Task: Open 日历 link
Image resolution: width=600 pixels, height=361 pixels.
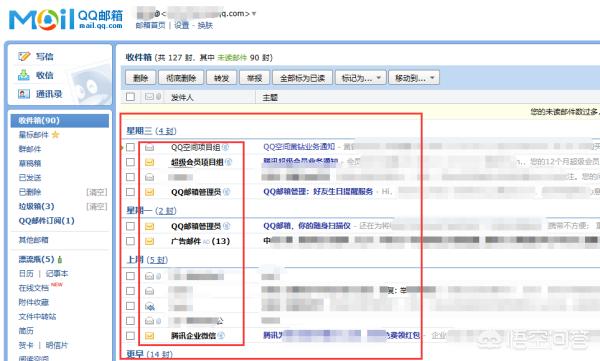Action: tap(26, 274)
